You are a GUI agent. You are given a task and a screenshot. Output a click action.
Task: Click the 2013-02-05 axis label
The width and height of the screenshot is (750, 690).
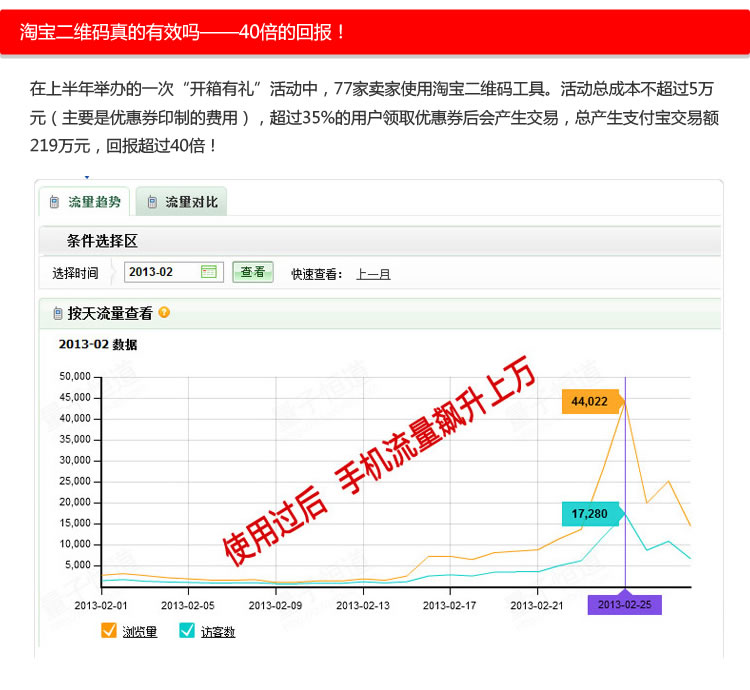(x=188, y=605)
